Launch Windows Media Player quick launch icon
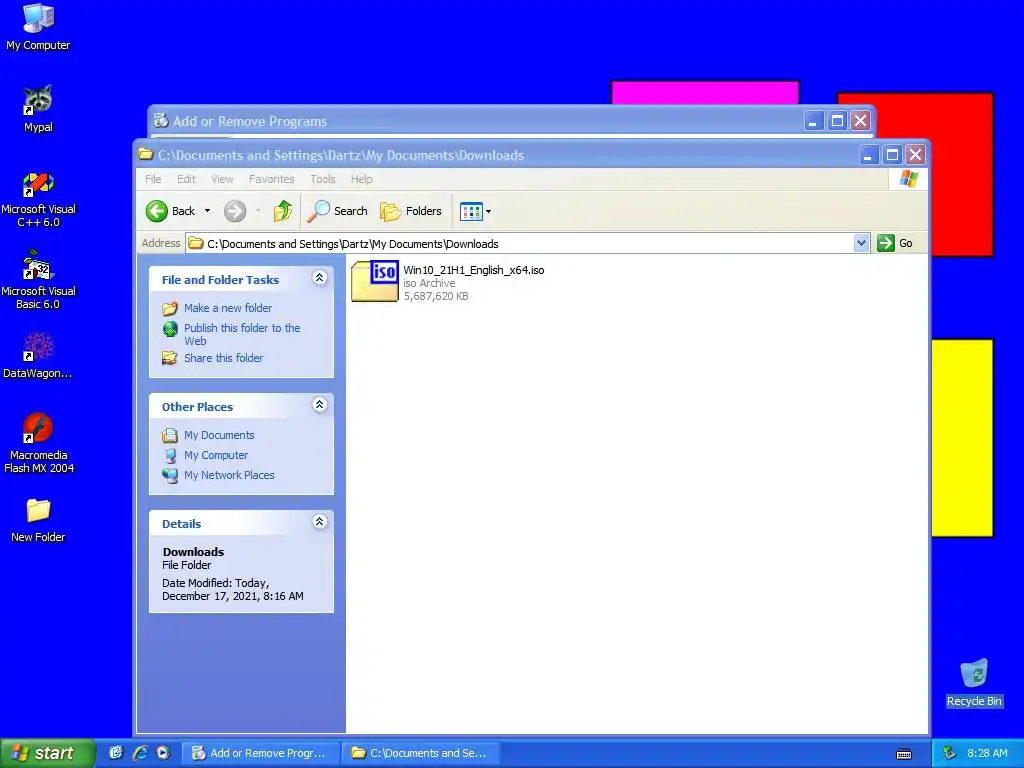The height and width of the screenshot is (768, 1024). click(x=163, y=753)
